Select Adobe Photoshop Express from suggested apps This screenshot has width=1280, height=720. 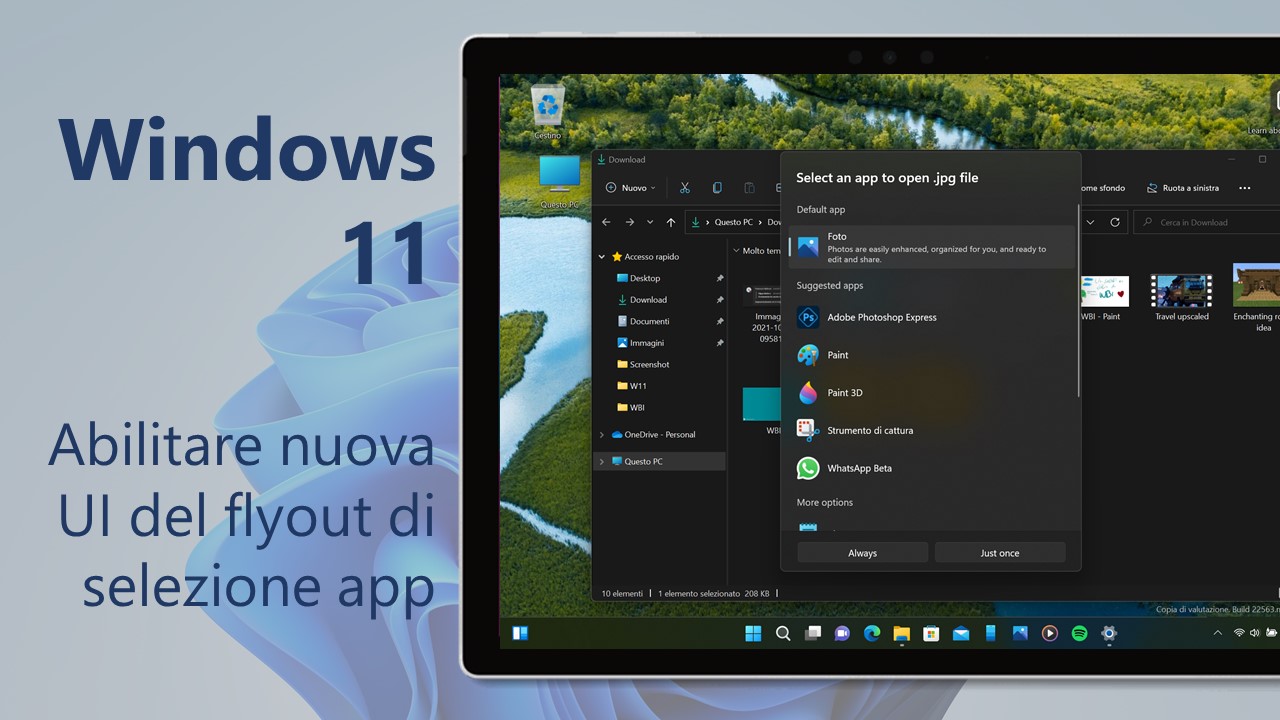[931, 318]
